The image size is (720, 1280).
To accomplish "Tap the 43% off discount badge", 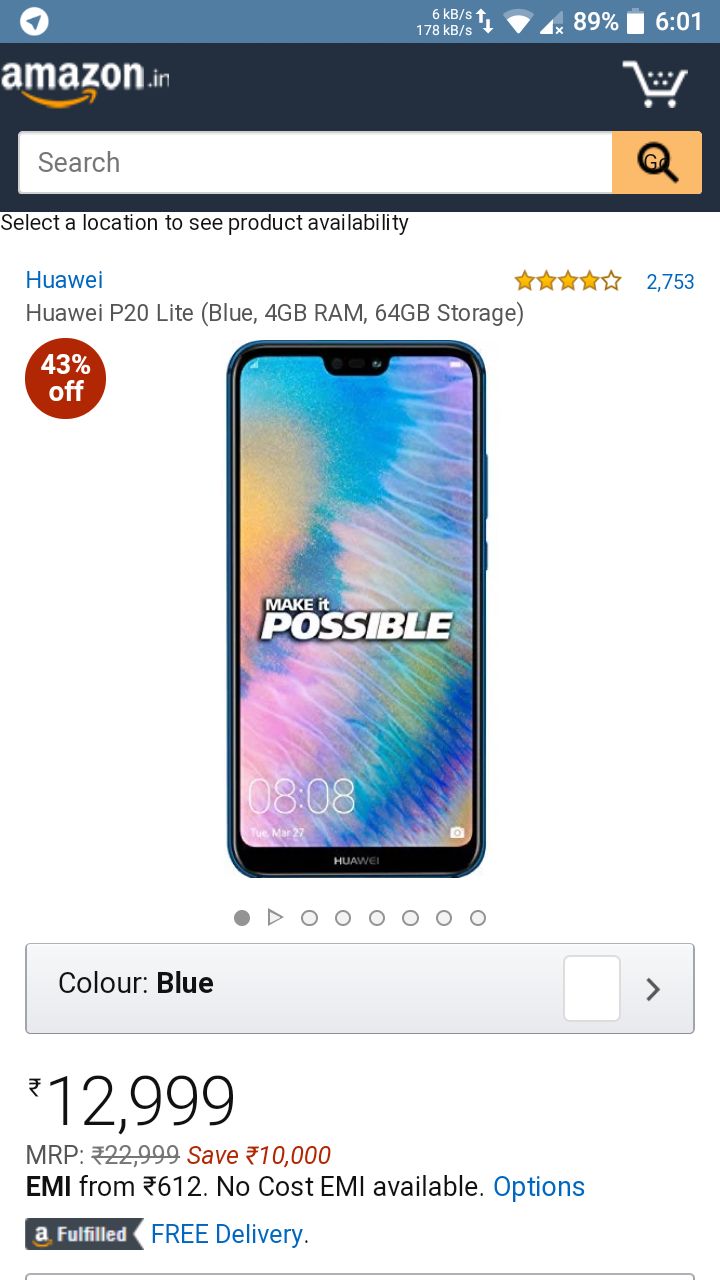I will click(x=65, y=378).
